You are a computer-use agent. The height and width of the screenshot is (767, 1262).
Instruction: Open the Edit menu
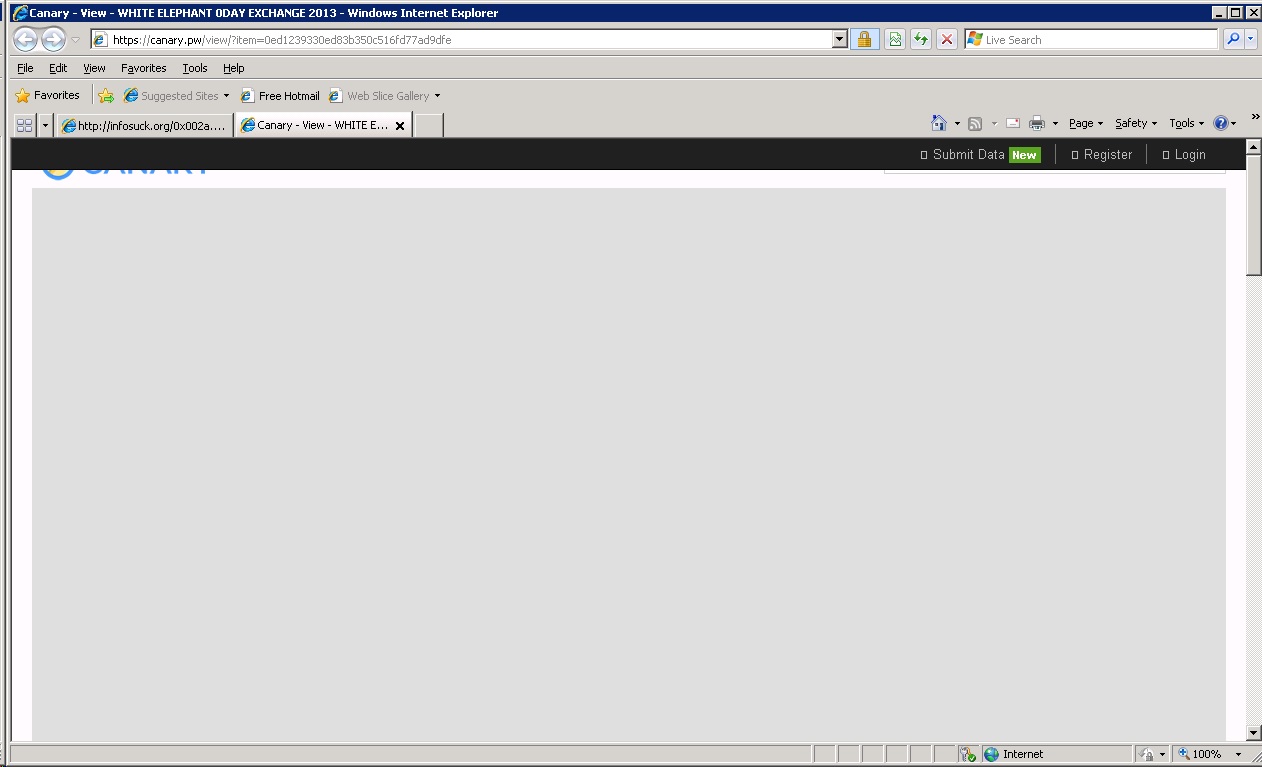(58, 68)
